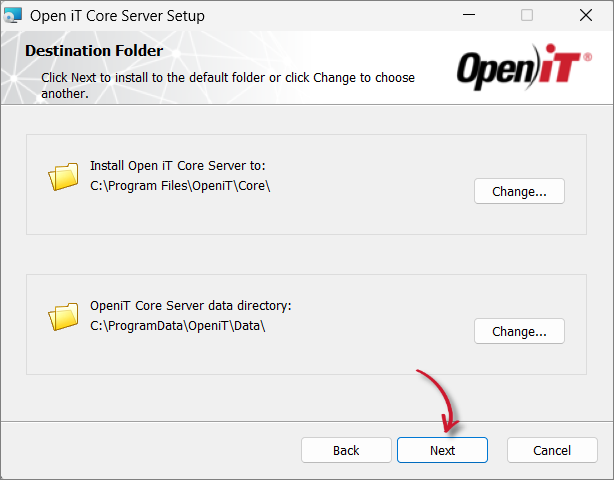
Task: Click the Destination Folder heading
Action: click(x=94, y=51)
